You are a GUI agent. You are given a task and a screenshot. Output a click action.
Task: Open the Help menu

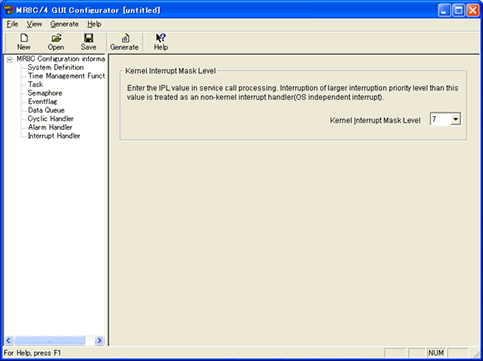[94, 24]
